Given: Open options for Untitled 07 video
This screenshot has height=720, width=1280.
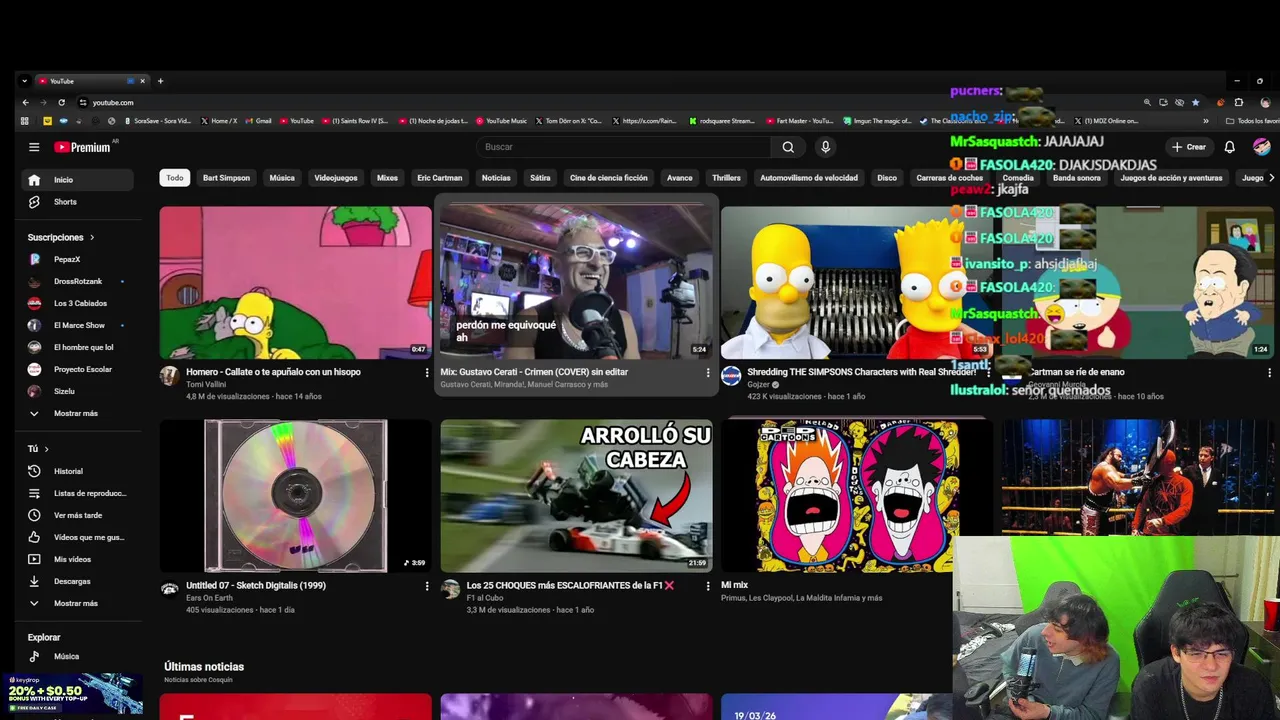Looking at the screenshot, I should pos(427,586).
